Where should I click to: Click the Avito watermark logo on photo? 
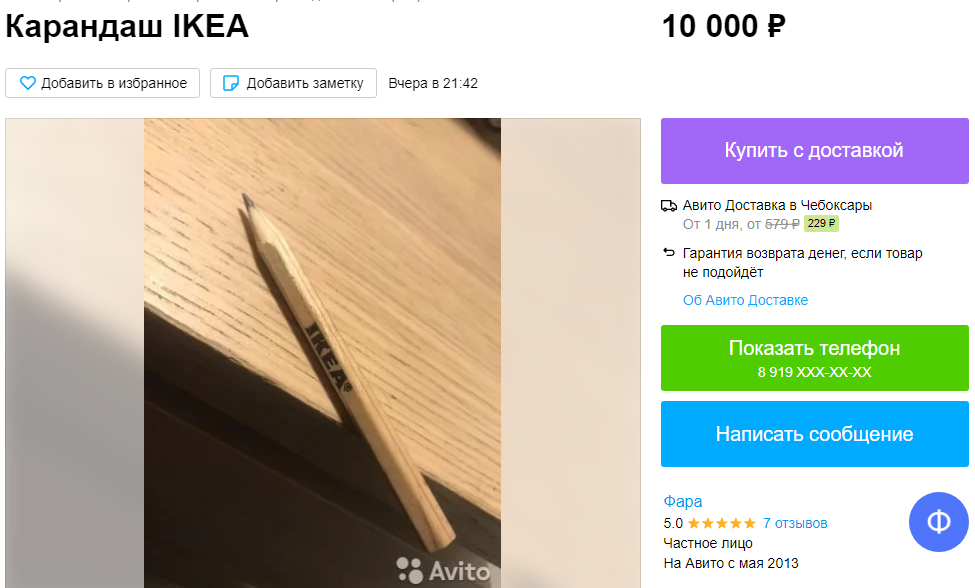pyautogui.click(x=443, y=570)
